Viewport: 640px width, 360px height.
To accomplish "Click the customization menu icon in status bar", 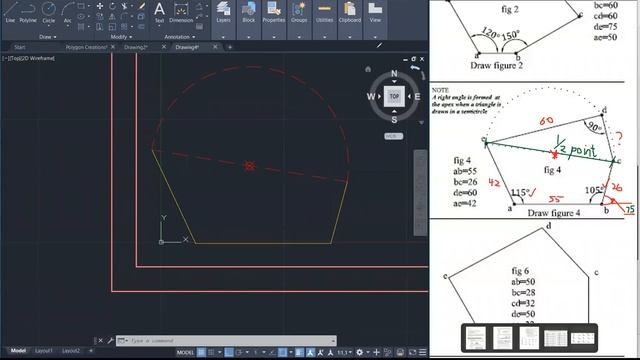I will coord(423,352).
